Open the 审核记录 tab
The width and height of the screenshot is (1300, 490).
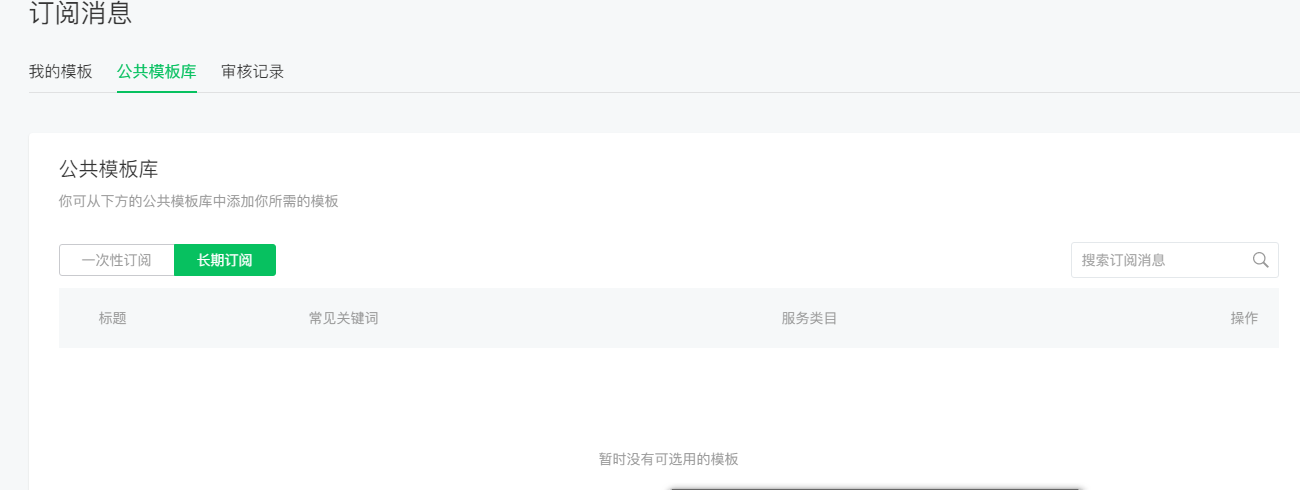pos(253,72)
